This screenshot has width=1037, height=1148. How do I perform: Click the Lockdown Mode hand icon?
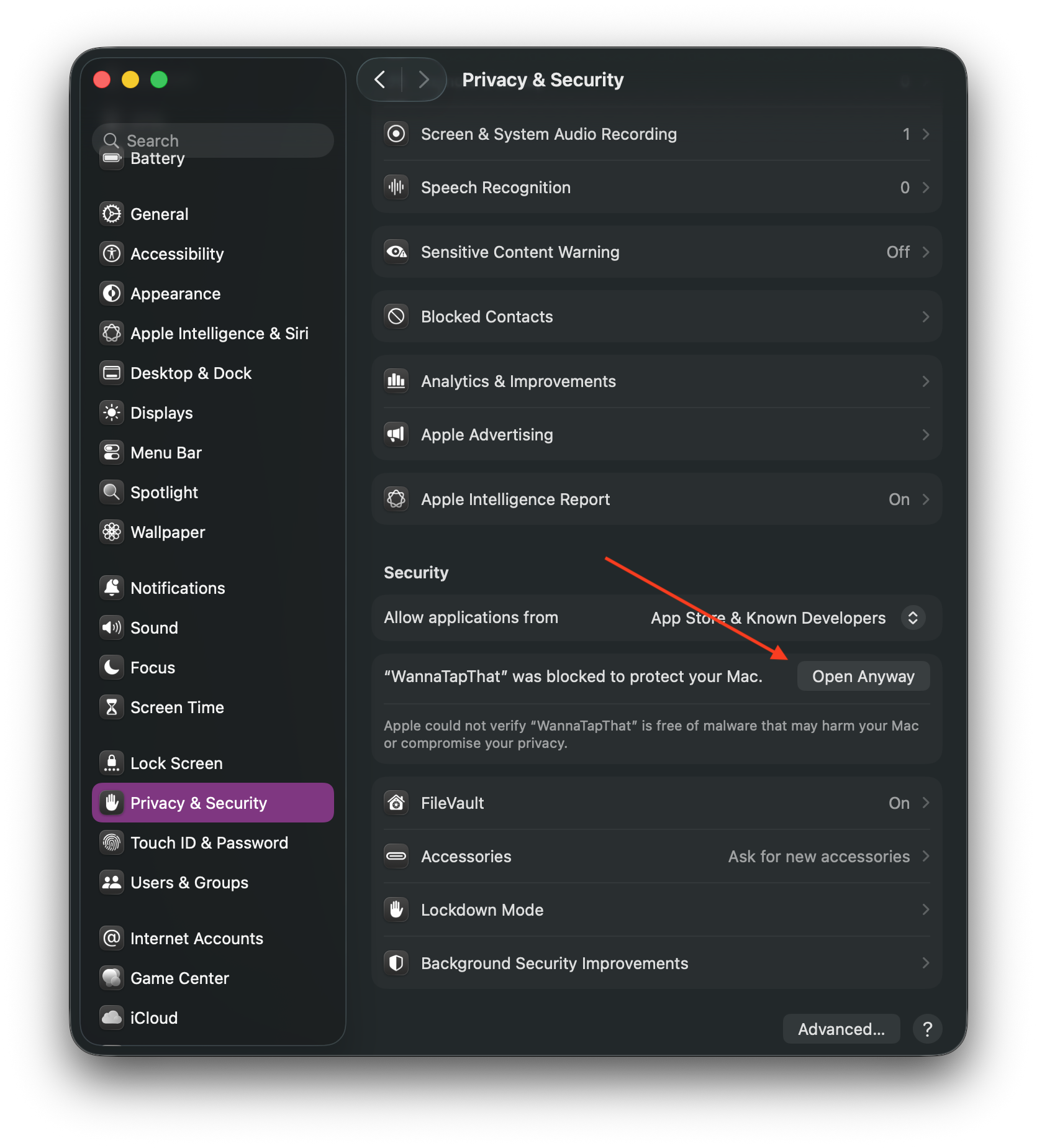coord(396,909)
